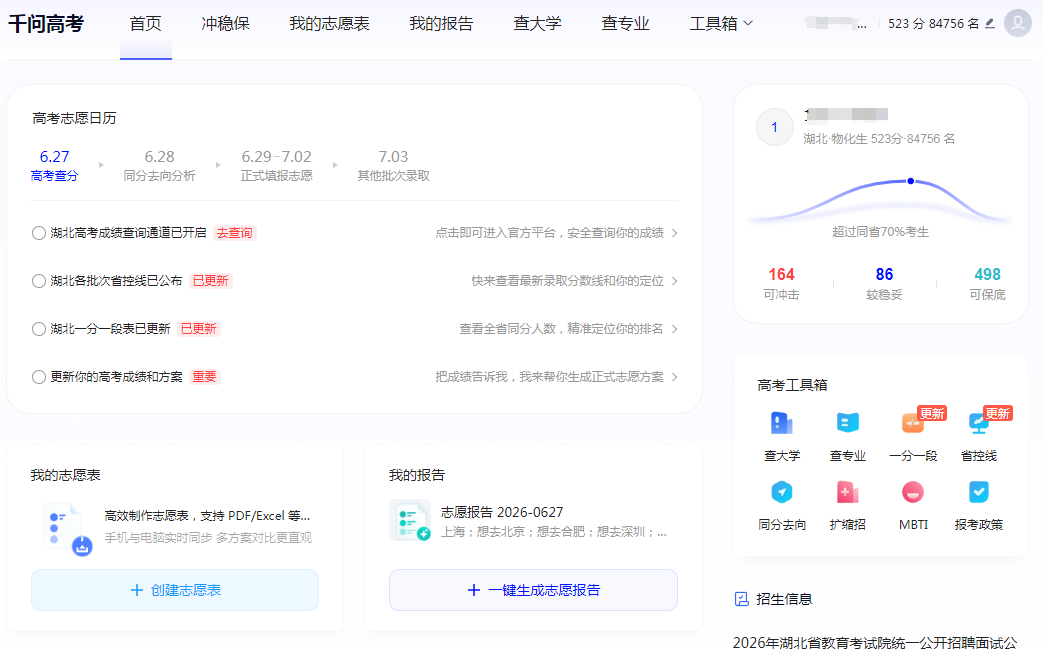Tick the radio for 湖北一分一段表已更新

point(39,328)
